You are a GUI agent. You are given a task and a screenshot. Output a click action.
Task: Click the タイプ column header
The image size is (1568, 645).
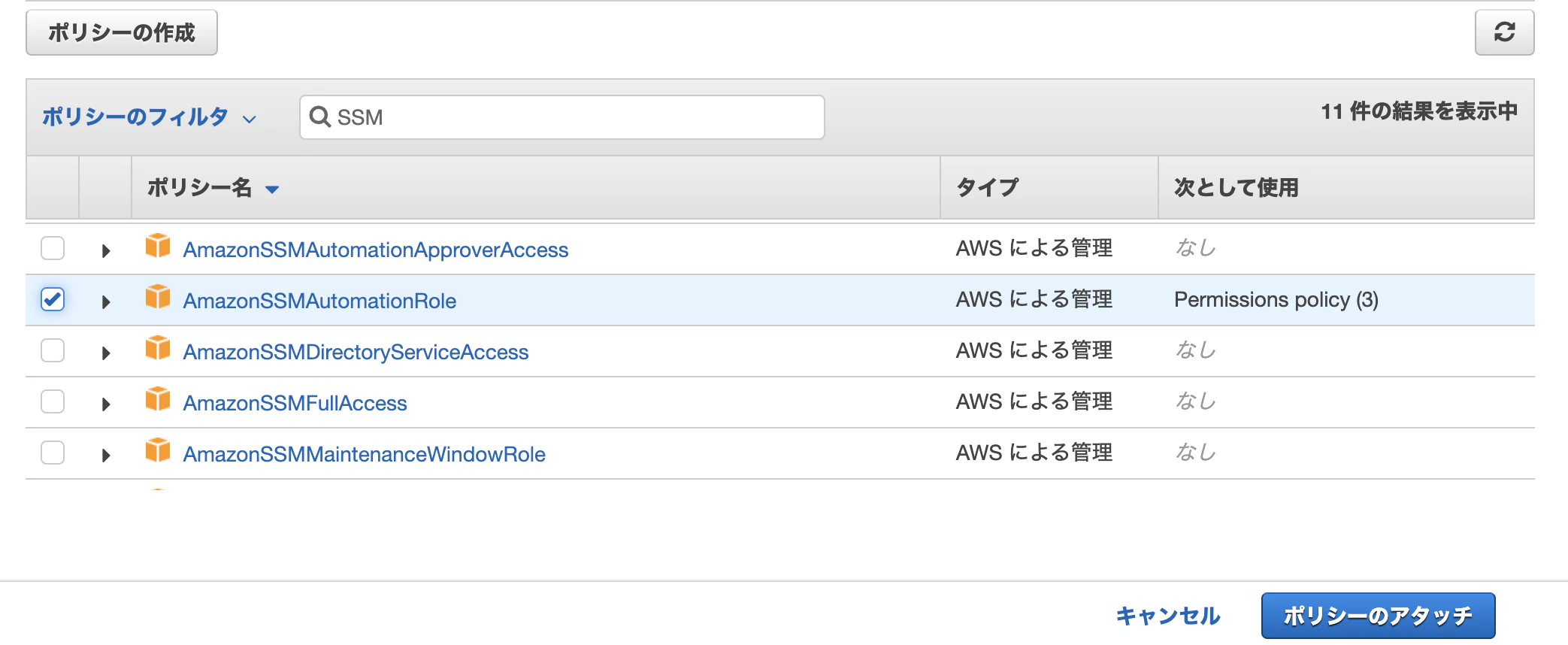coord(988,187)
